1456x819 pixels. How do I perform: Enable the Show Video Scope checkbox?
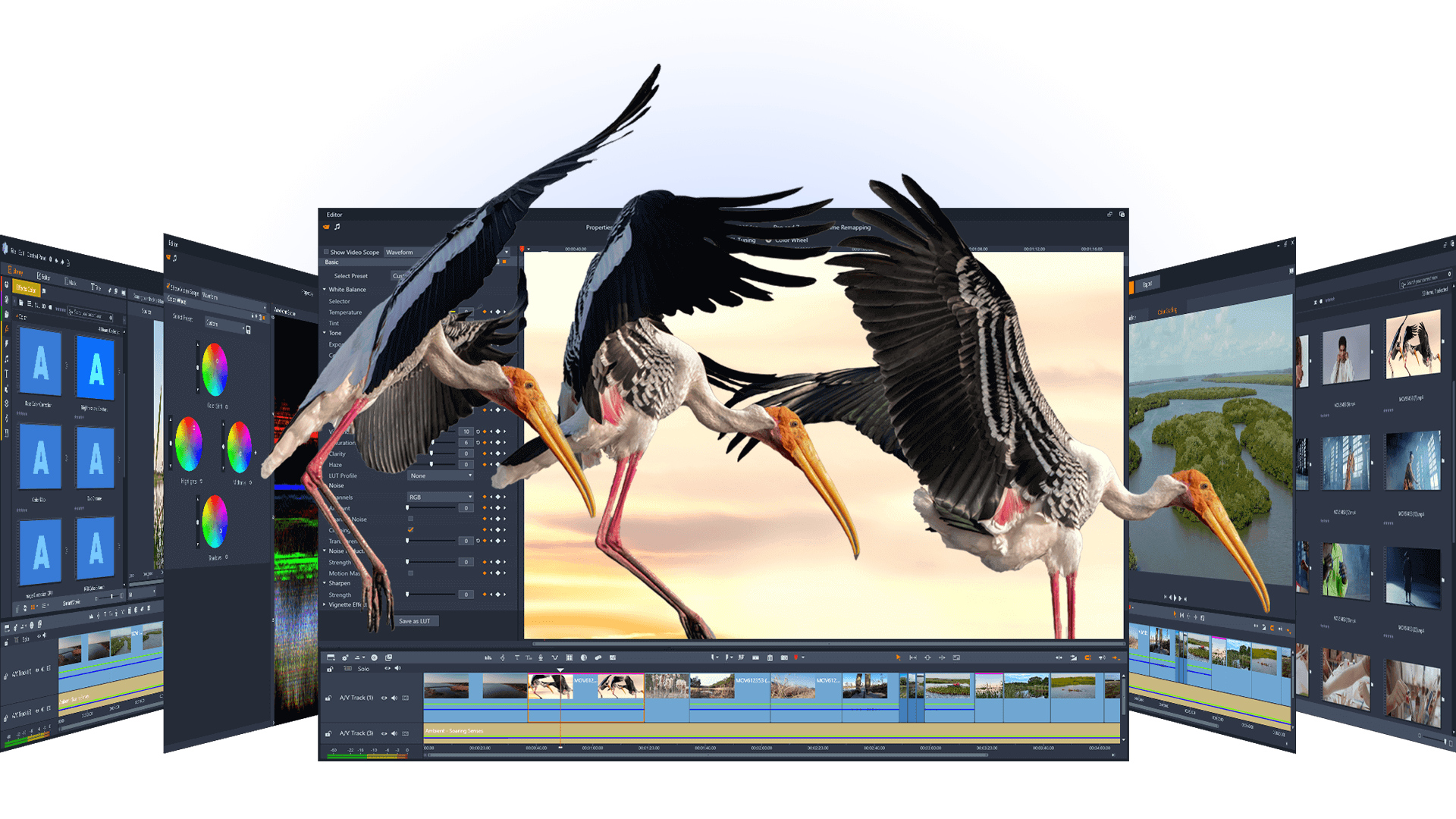click(x=326, y=253)
